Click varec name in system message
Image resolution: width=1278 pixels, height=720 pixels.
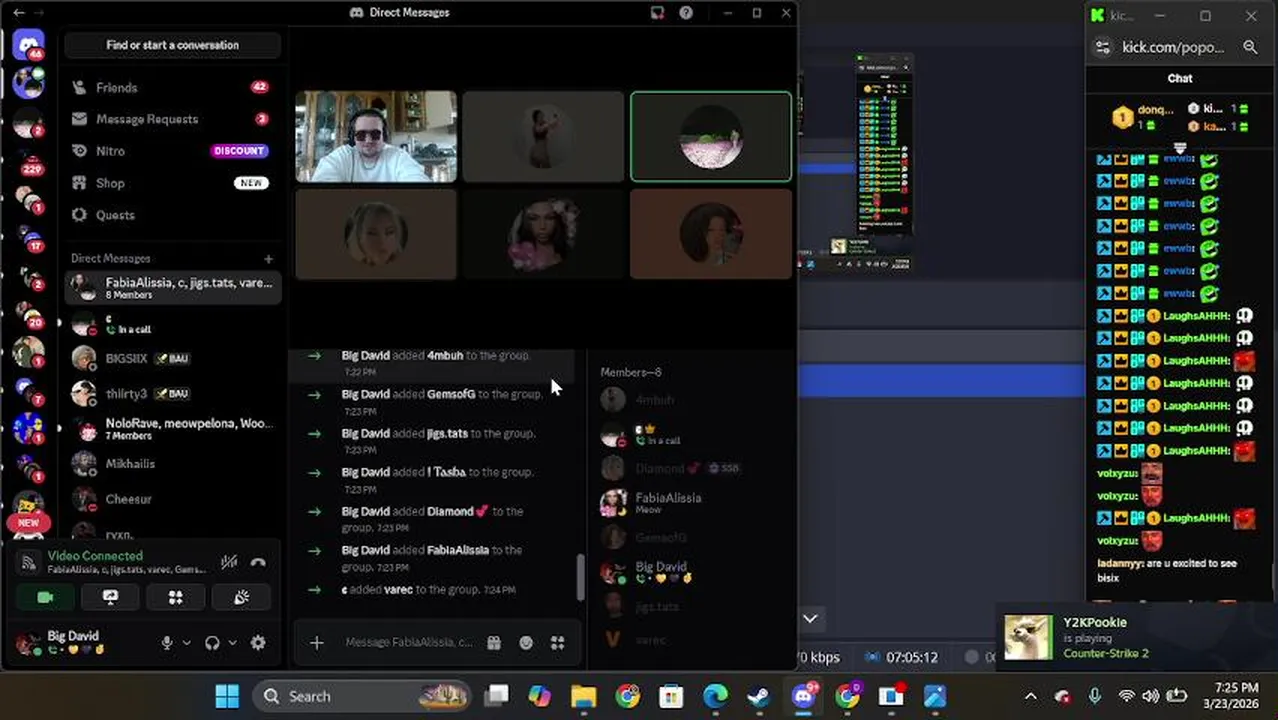click(398, 590)
